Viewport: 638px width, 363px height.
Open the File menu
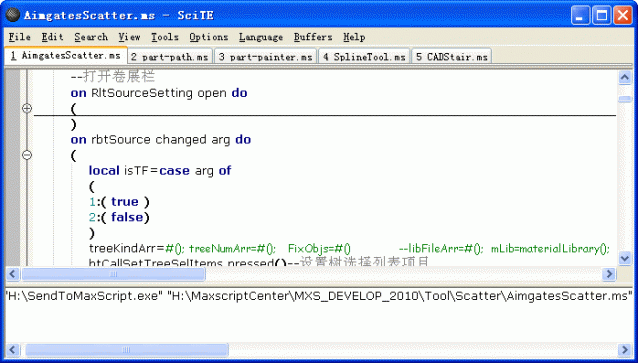coord(20,37)
